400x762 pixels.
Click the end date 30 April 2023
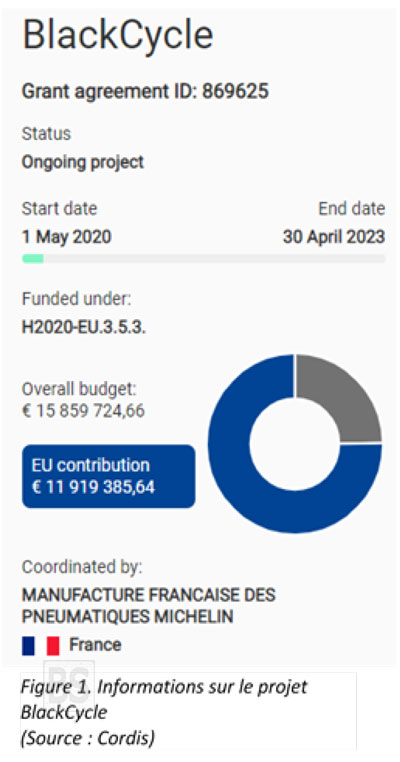click(x=334, y=237)
